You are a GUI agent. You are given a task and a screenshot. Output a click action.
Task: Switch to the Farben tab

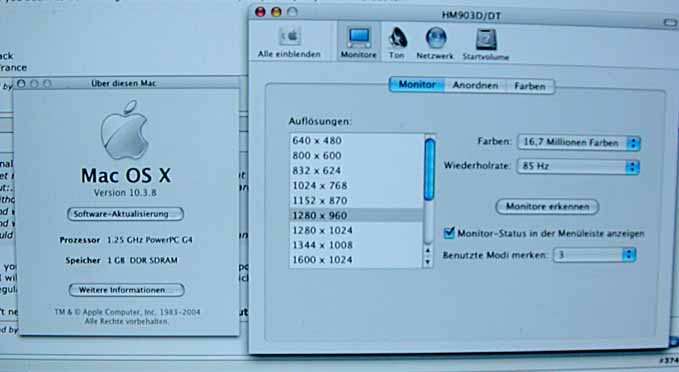point(530,86)
